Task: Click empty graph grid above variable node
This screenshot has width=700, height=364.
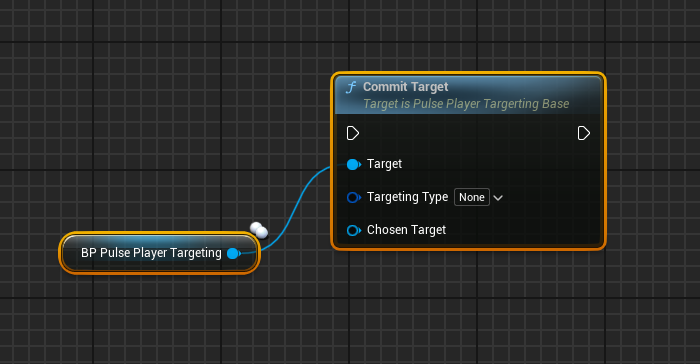Action: coord(156,134)
